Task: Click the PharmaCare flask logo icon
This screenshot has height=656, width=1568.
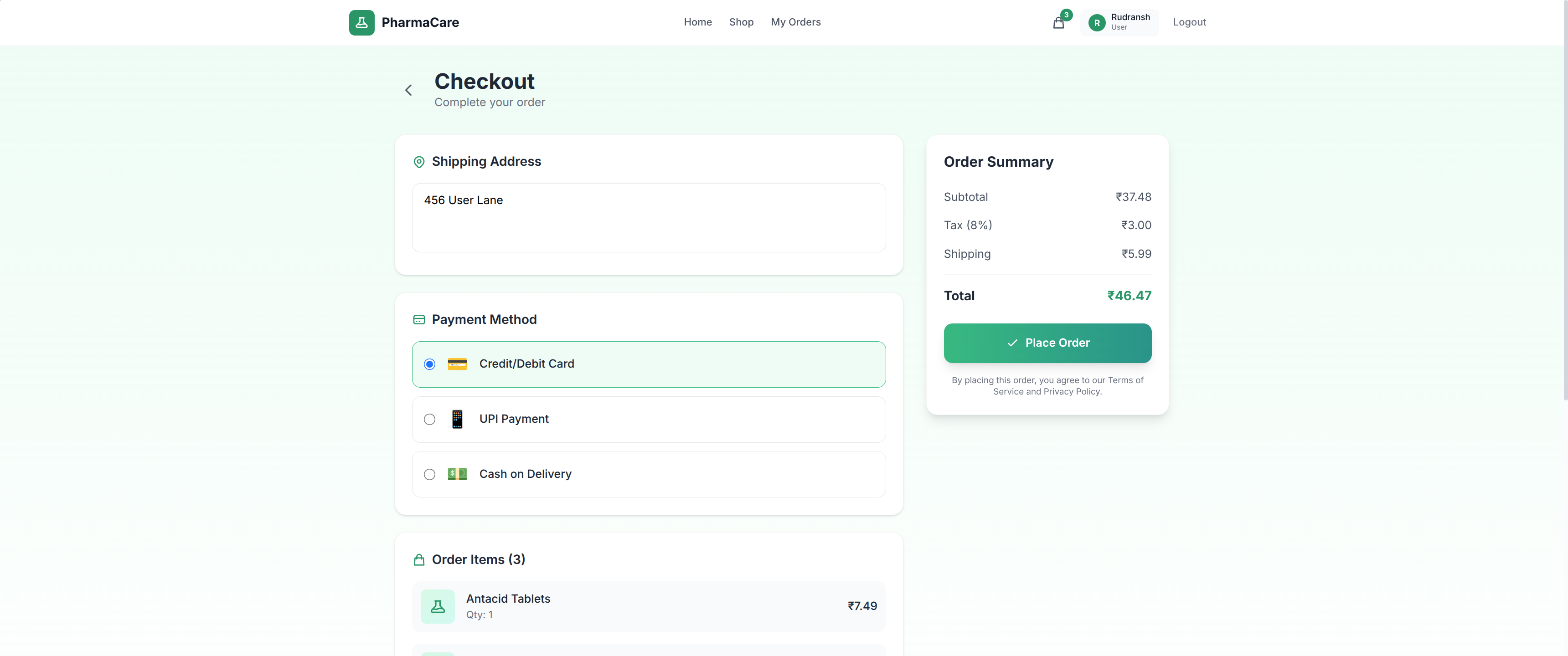Action: point(361,22)
